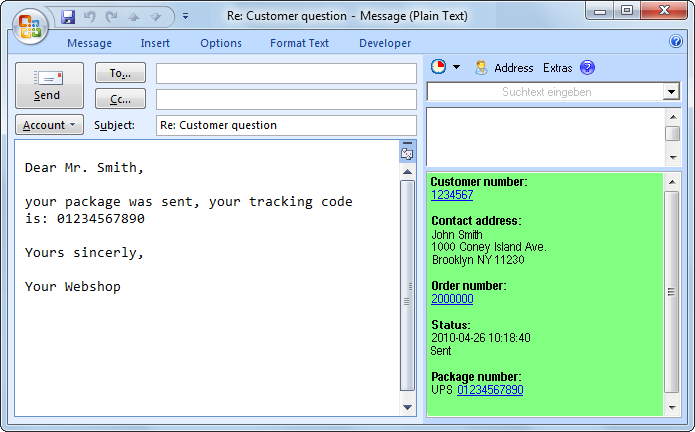The height and width of the screenshot is (432, 695).
Task: Open customer number 1234567 link
Action: coord(452,195)
